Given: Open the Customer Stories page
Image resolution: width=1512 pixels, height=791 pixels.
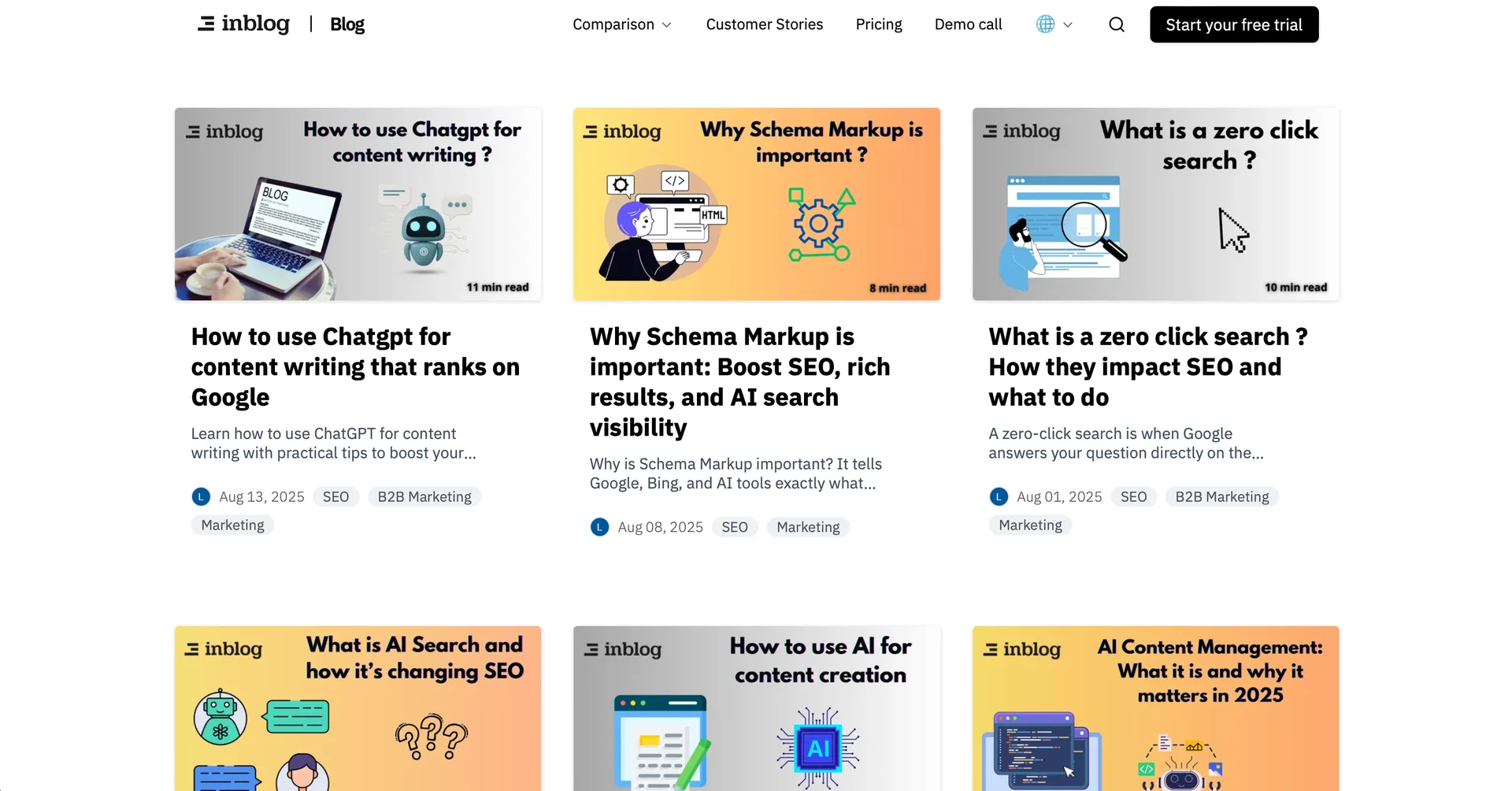Looking at the screenshot, I should click(x=764, y=24).
